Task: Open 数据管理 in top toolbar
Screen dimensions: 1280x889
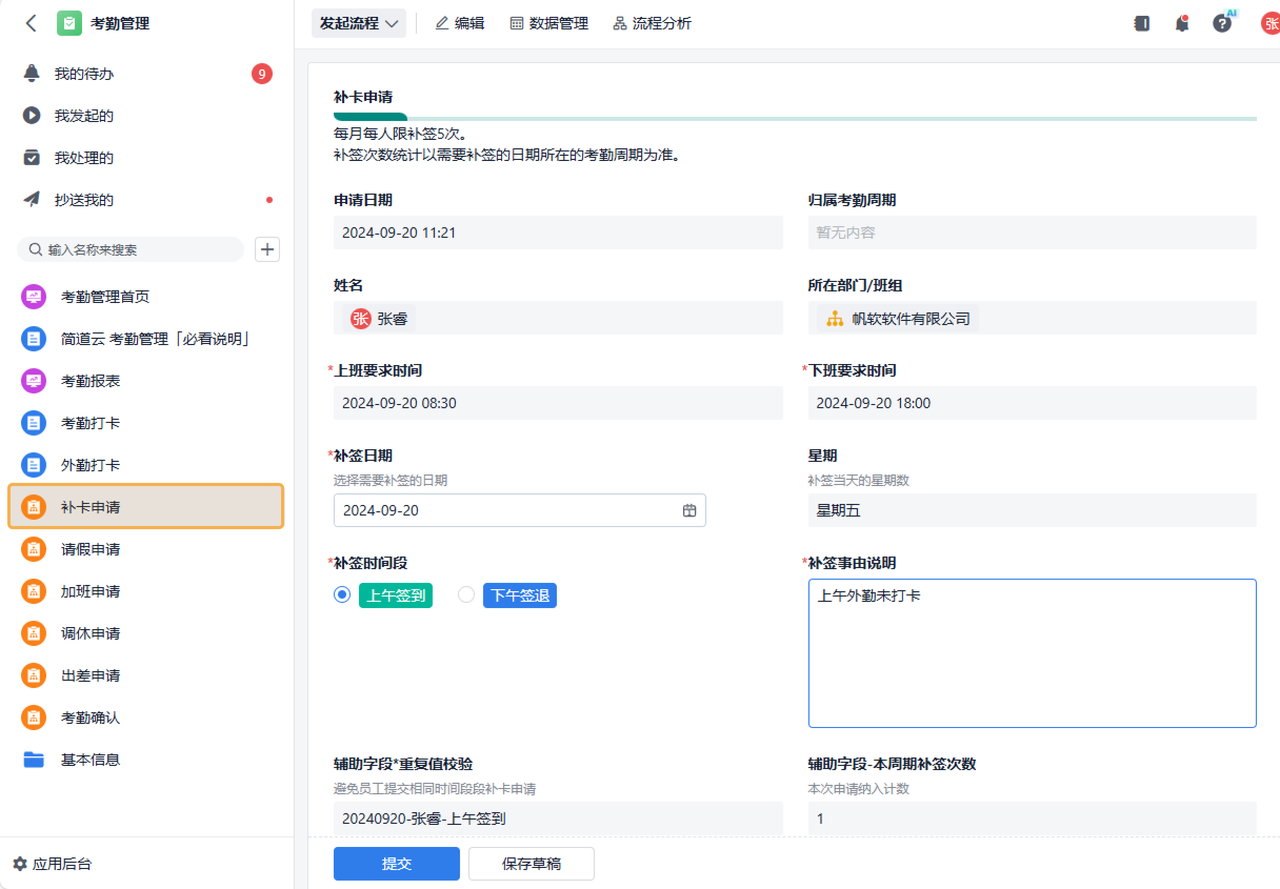Action: 549,23
